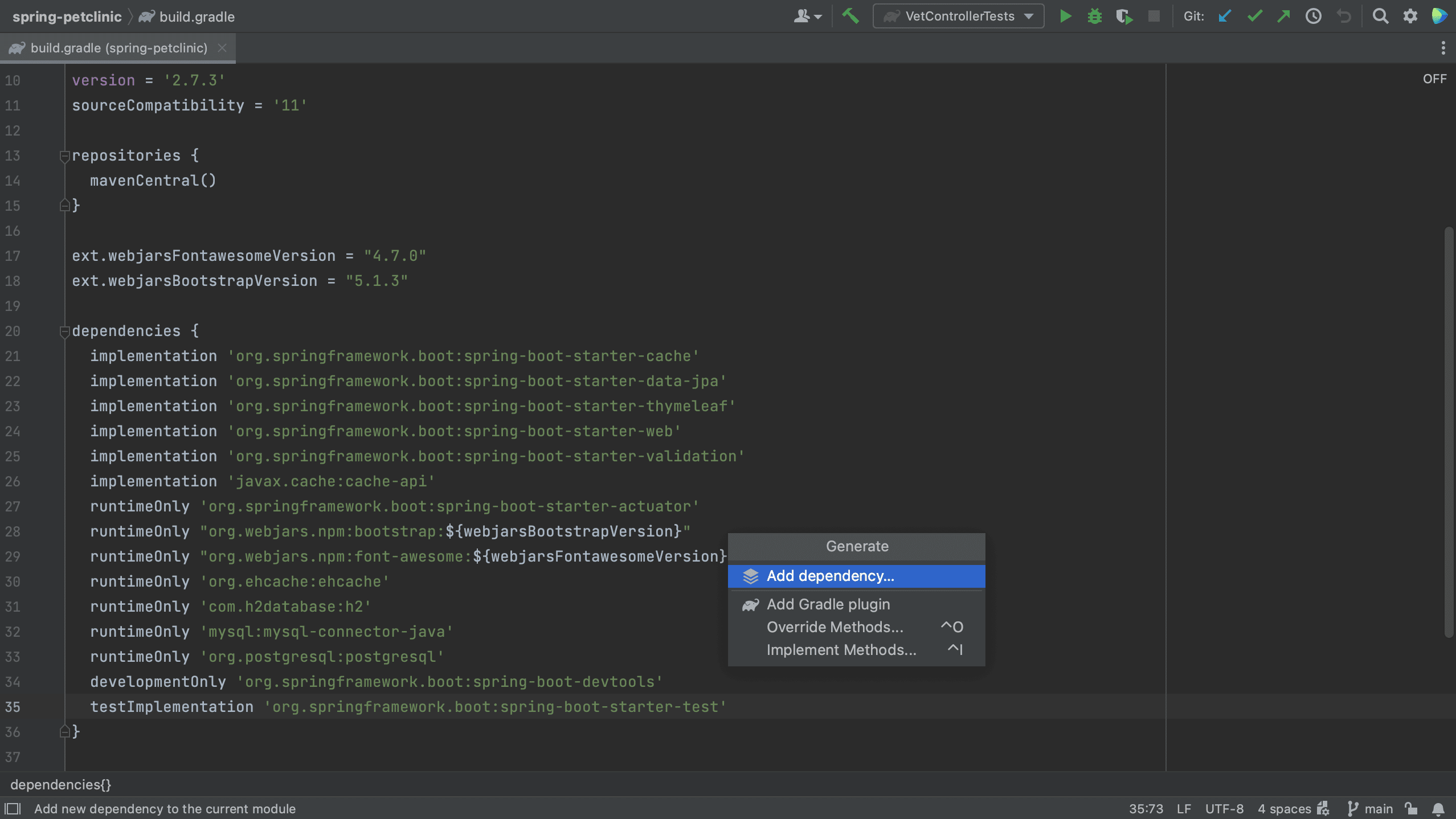Click the Build project hammer icon
The image size is (1456, 819).
(850, 16)
